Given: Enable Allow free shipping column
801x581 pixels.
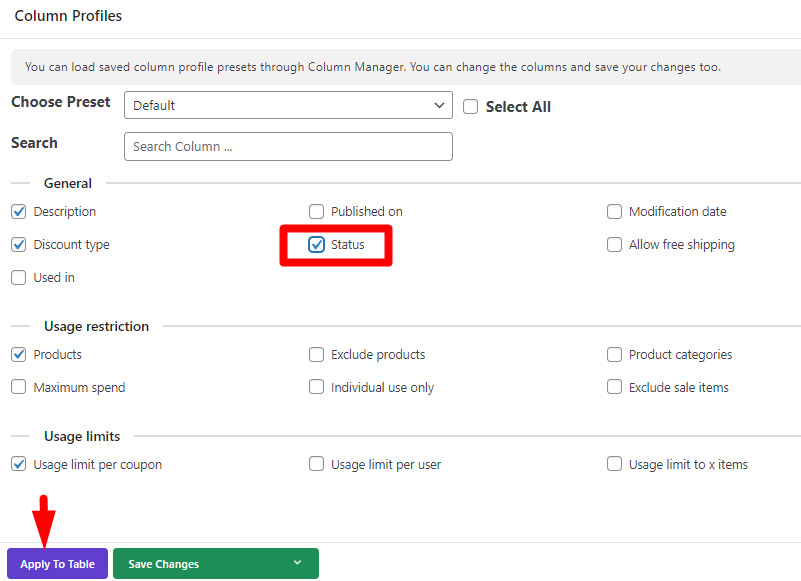Looking at the screenshot, I should pos(615,245).
